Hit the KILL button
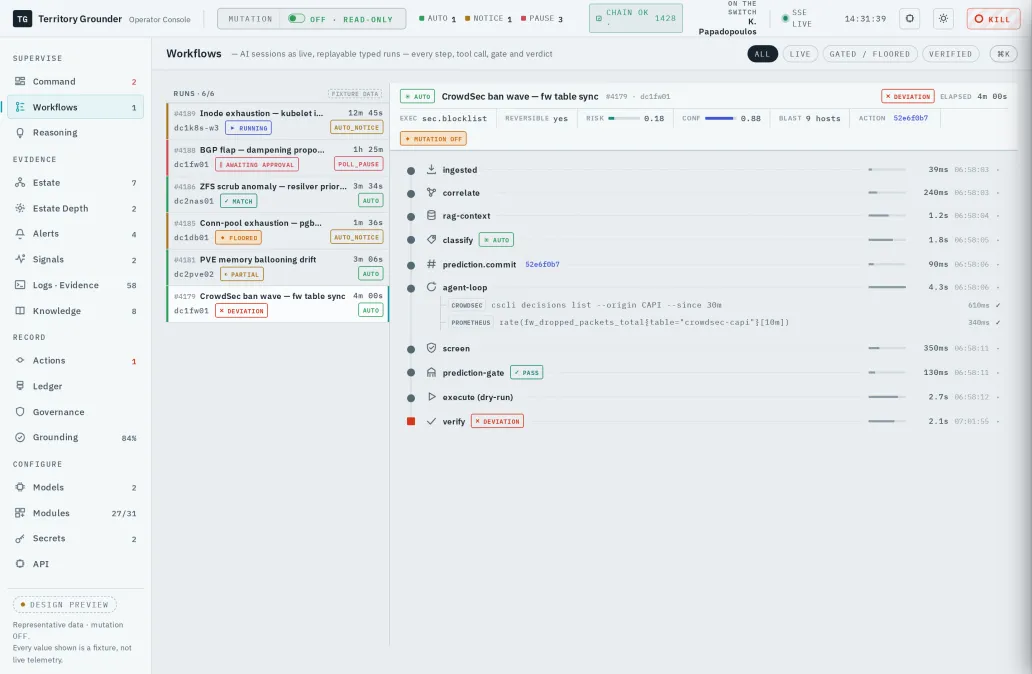Viewport: 1032px width, 674px height. tap(993, 18)
